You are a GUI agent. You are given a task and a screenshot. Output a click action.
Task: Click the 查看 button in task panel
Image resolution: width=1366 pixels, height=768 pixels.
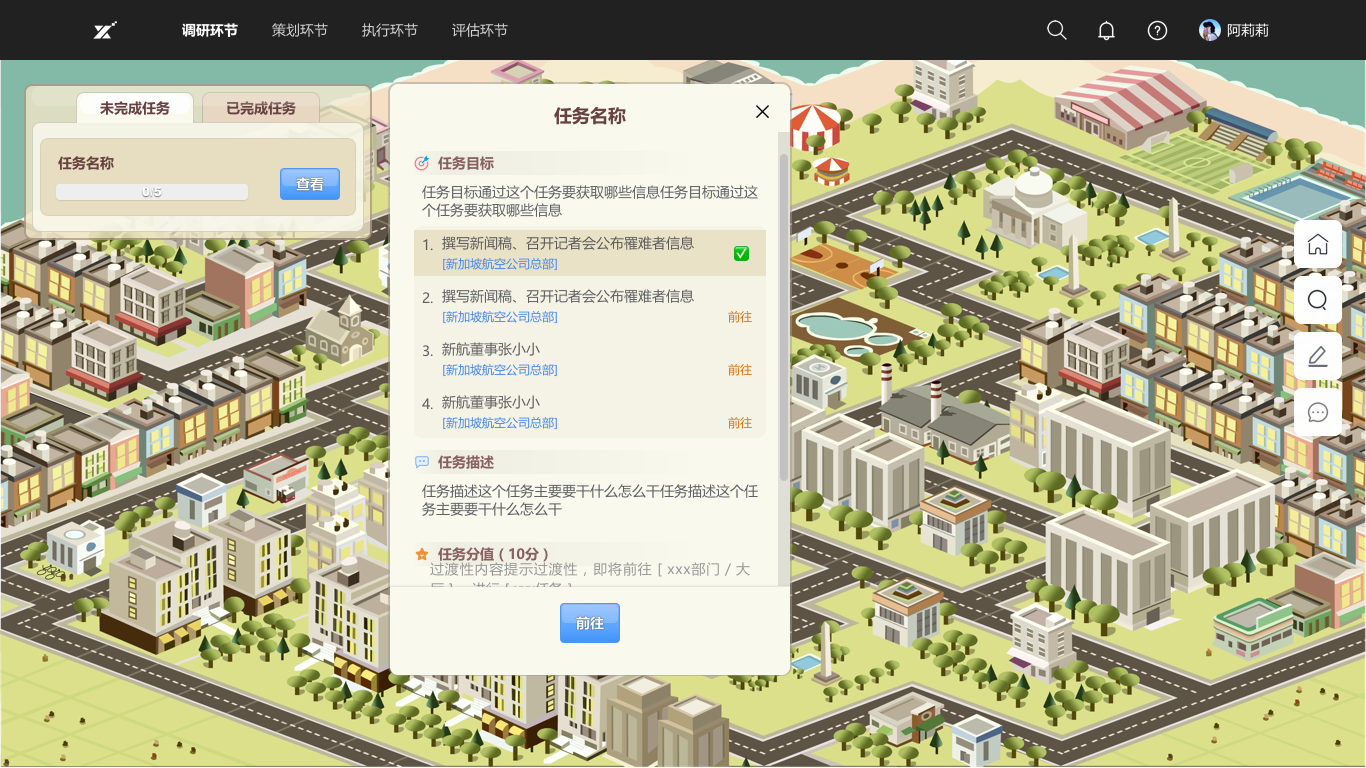pos(310,184)
